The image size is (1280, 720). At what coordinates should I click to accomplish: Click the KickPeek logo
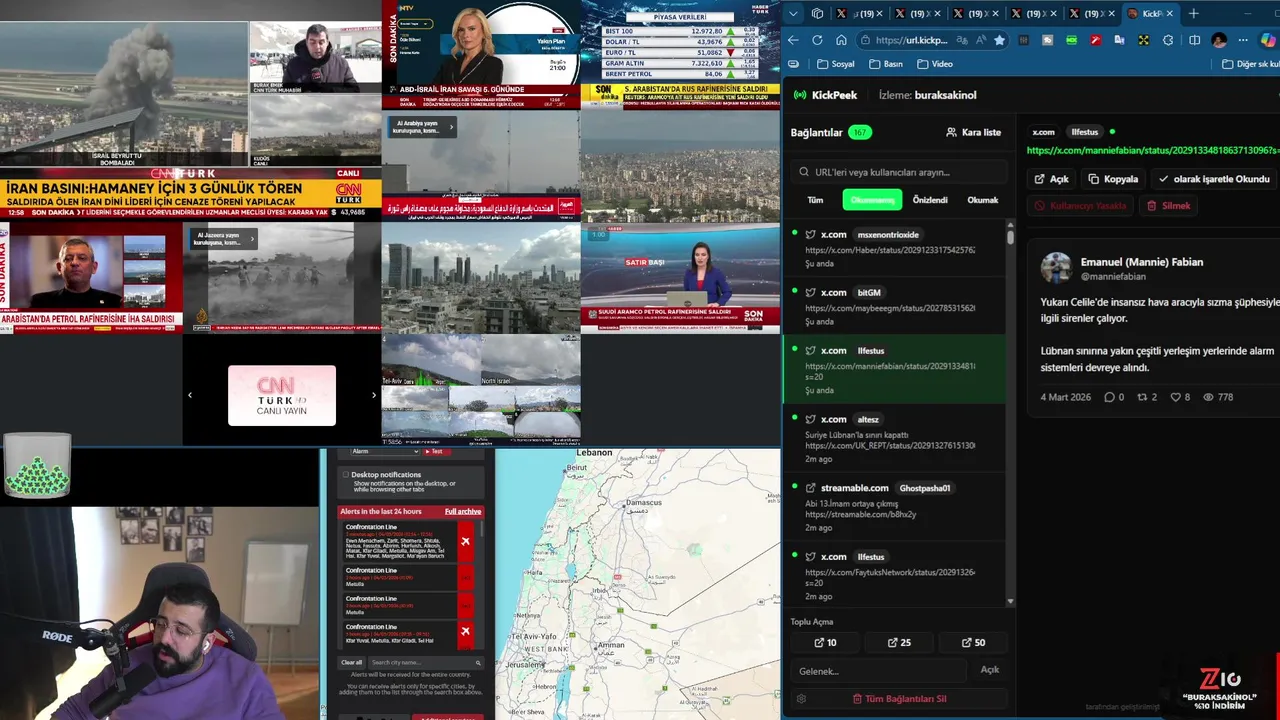coord(825,95)
